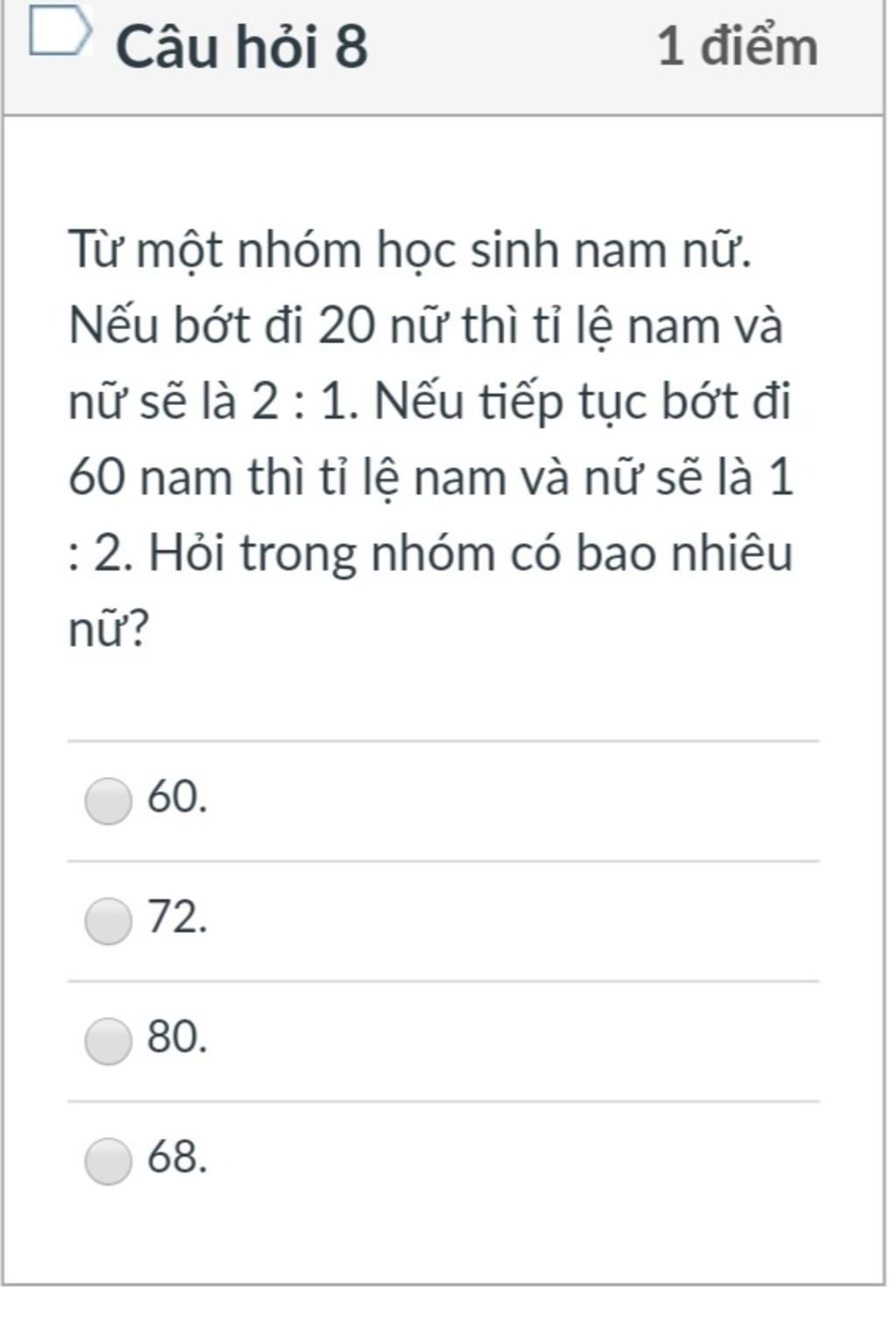Screen dimensions: 896x1329
Task: Select the radio button for answer 60
Action: pos(108,801)
